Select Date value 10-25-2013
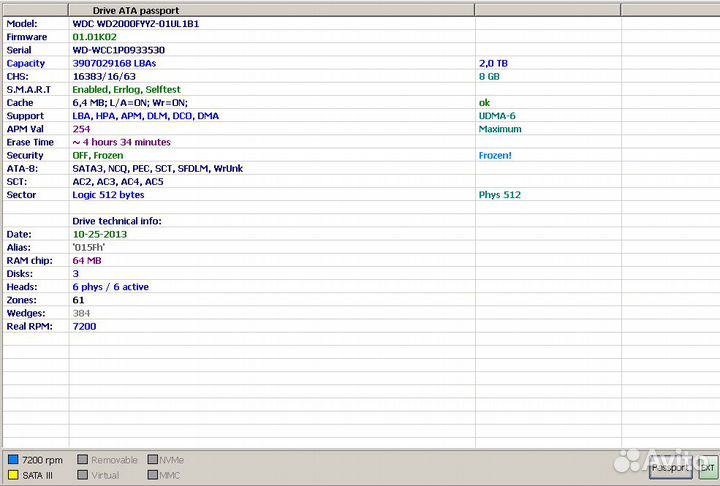The width and height of the screenshot is (720, 486). (x=100, y=234)
